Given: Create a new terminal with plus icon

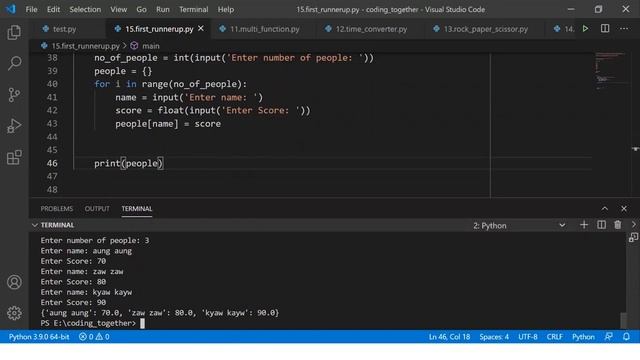Looking at the screenshot, I should pos(584,225).
